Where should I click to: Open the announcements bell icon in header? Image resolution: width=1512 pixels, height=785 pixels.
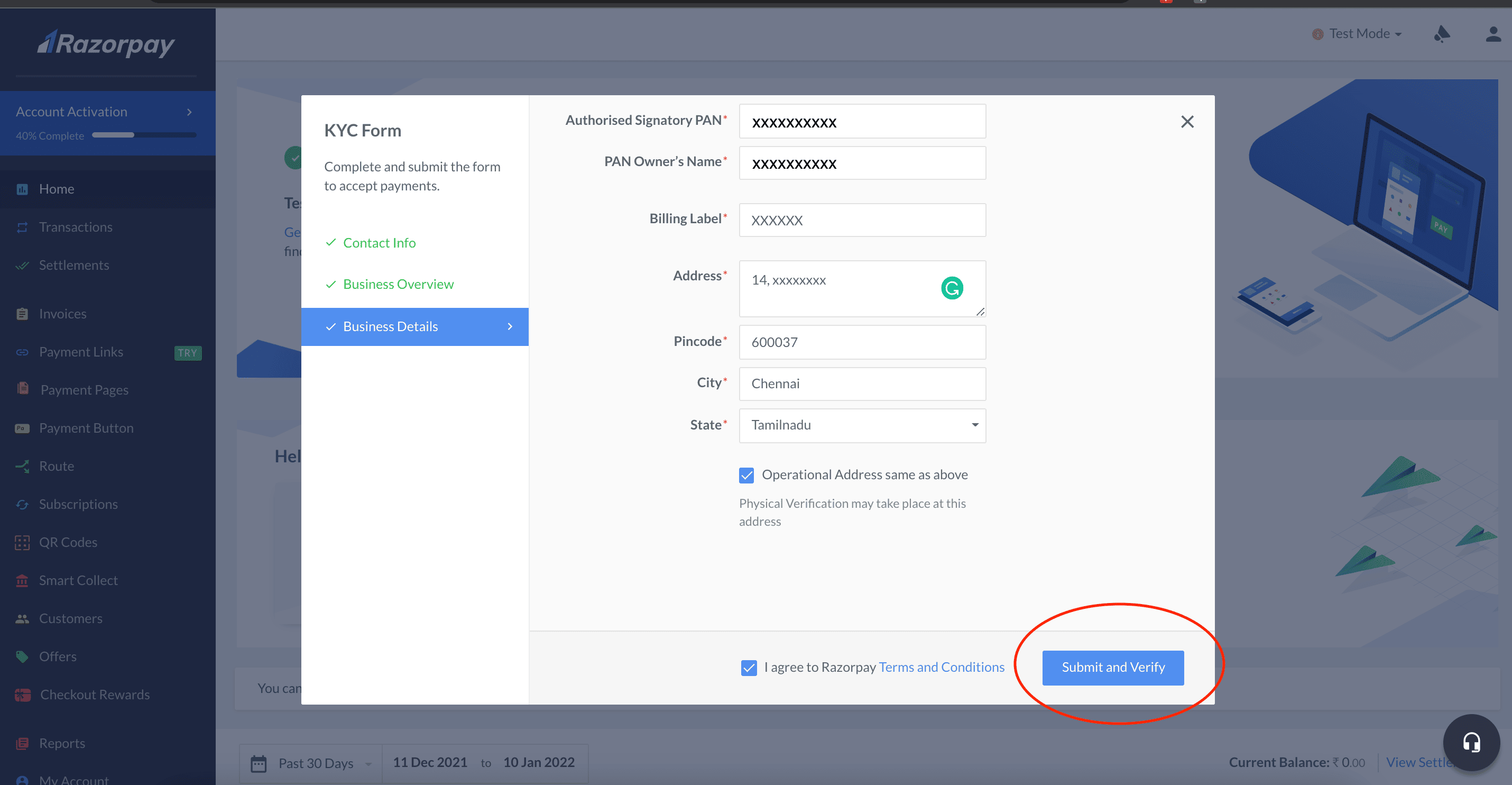(x=1442, y=34)
